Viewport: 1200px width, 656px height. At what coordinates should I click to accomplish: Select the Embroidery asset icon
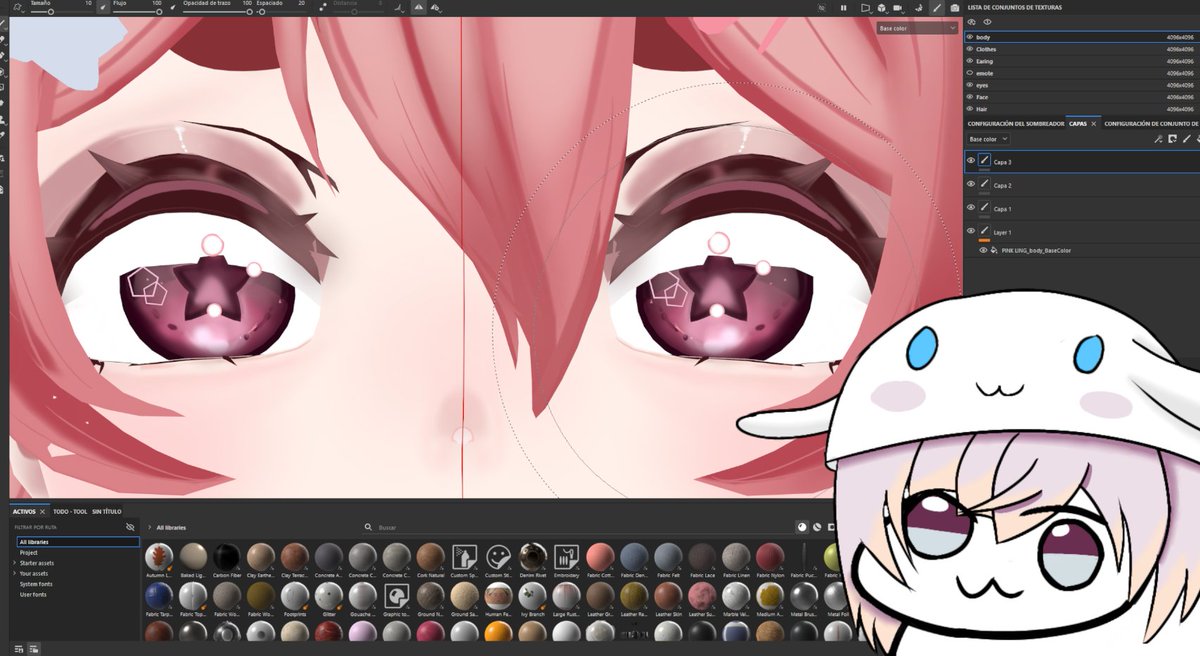click(x=566, y=557)
